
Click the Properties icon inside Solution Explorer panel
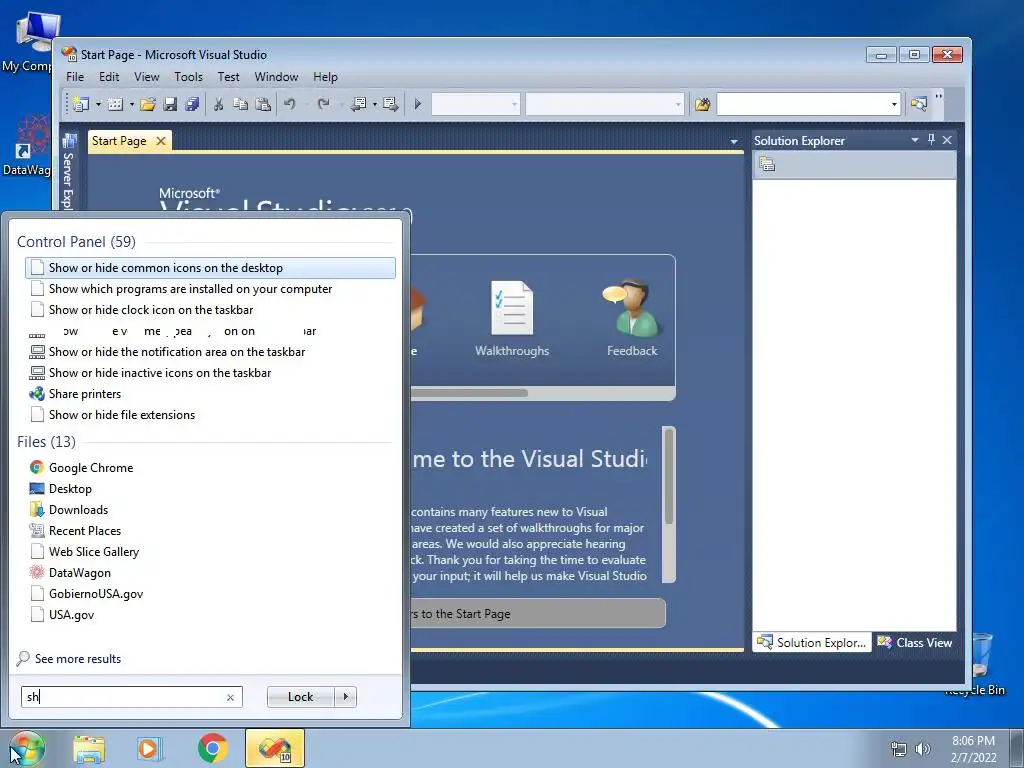[767, 165]
